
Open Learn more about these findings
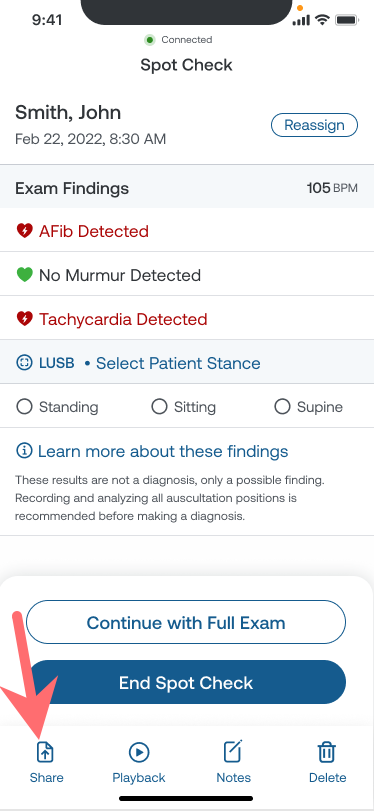point(163,451)
